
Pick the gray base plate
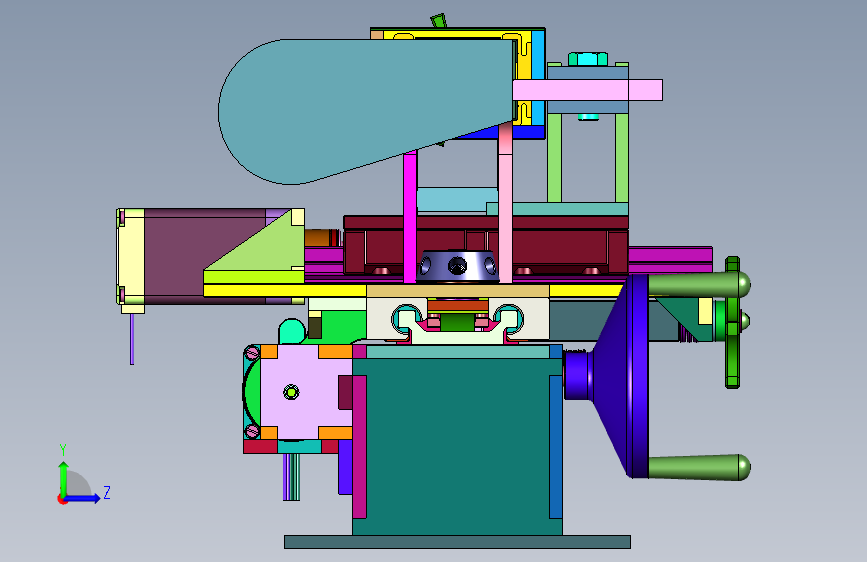point(457,542)
